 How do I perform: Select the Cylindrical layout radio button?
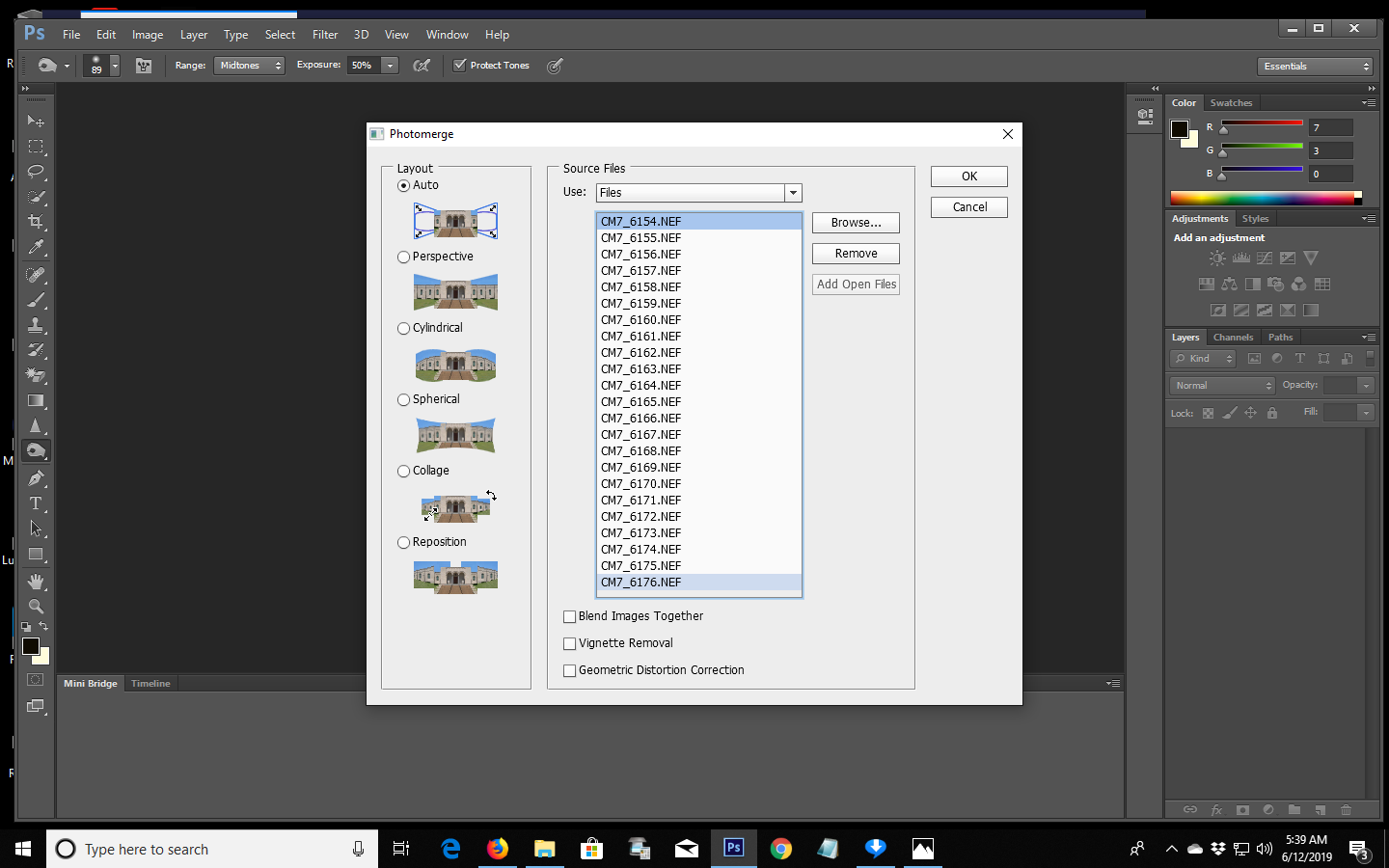point(403,328)
